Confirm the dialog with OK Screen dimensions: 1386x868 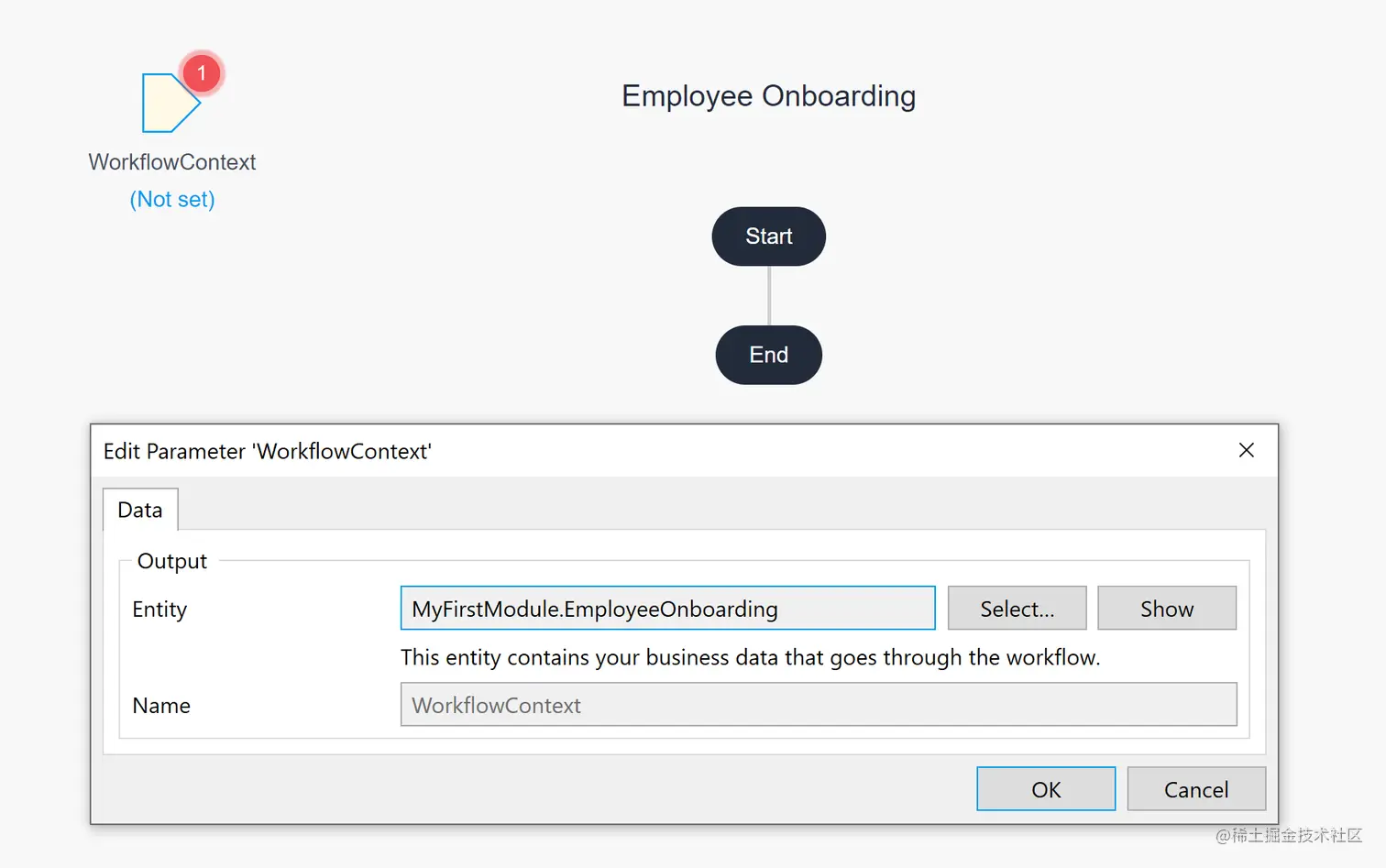pyautogui.click(x=1045, y=789)
